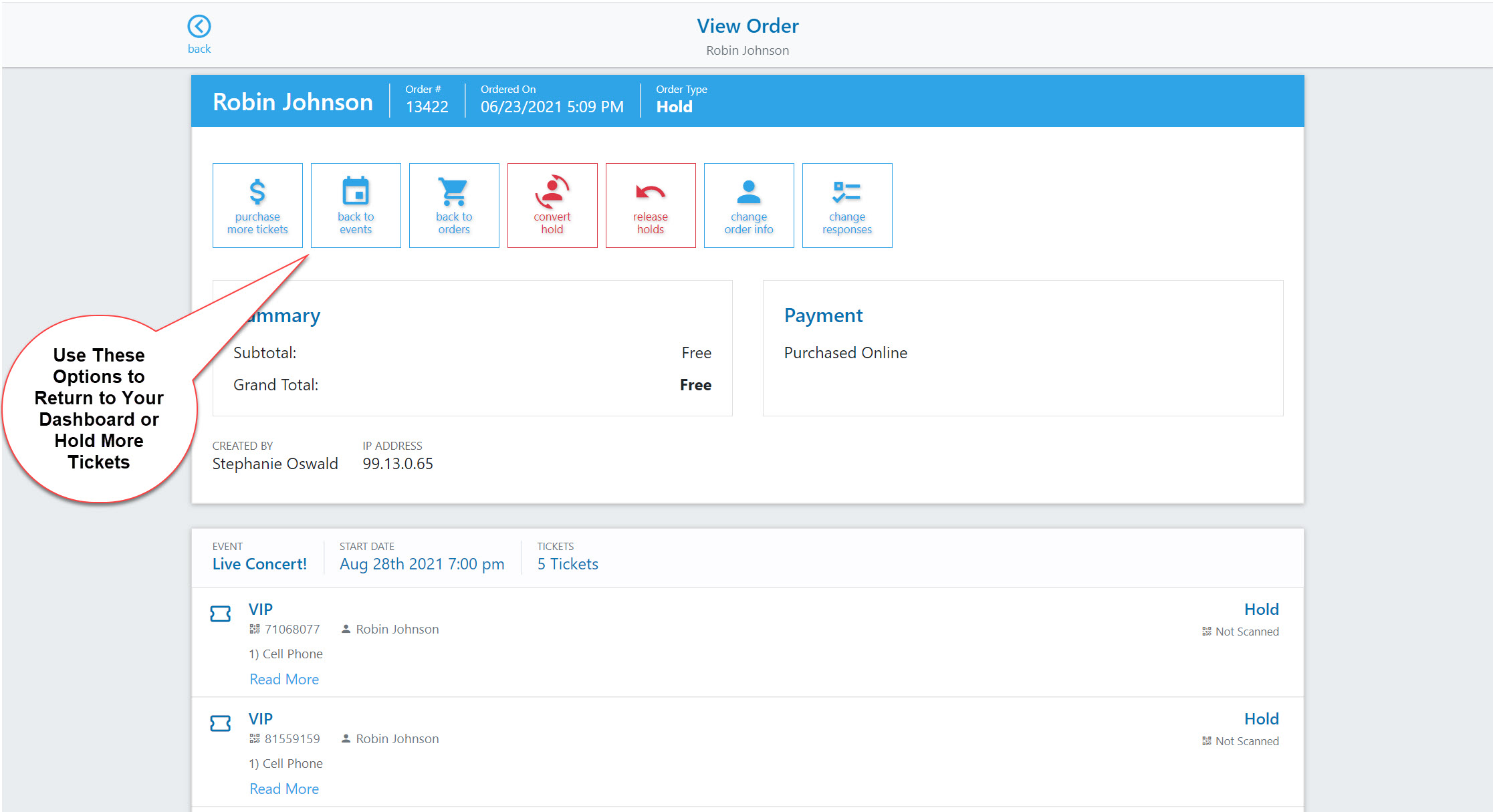Select ticket number 71068077
The image size is (1493, 812).
292,629
